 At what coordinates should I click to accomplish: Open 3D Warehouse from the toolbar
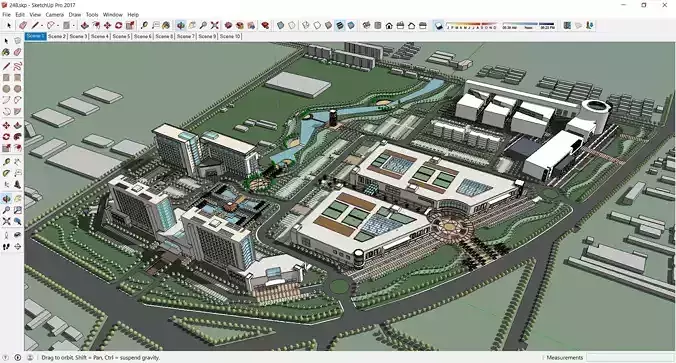pyautogui.click(x=228, y=25)
